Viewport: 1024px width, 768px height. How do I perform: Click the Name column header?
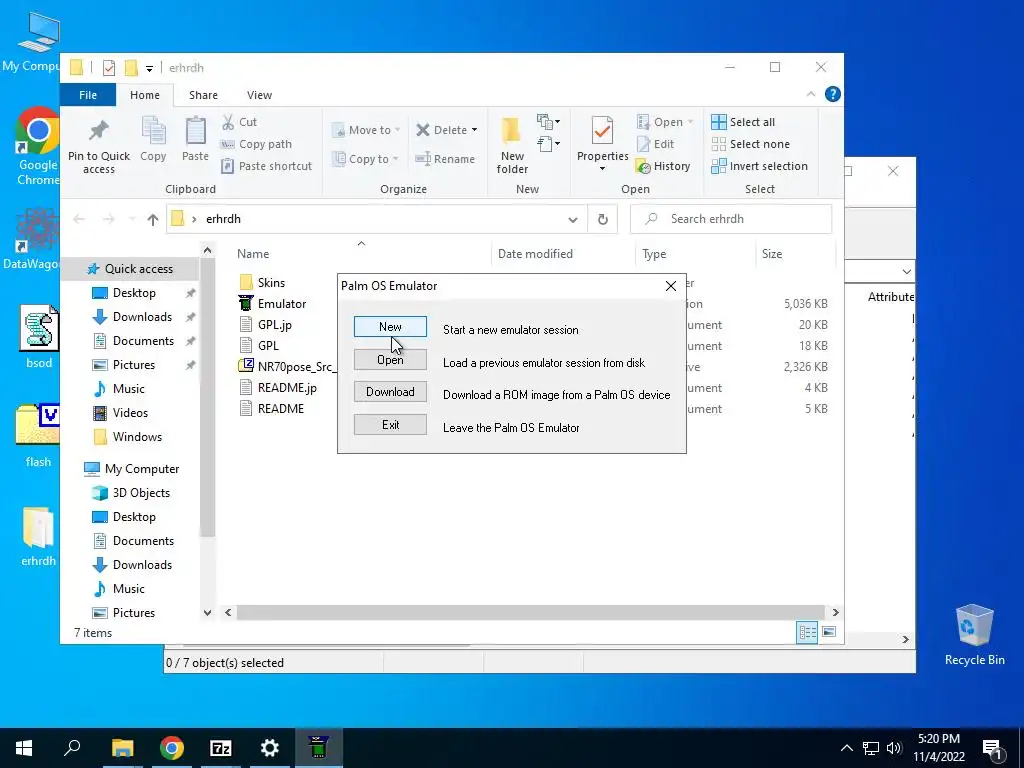(253, 254)
